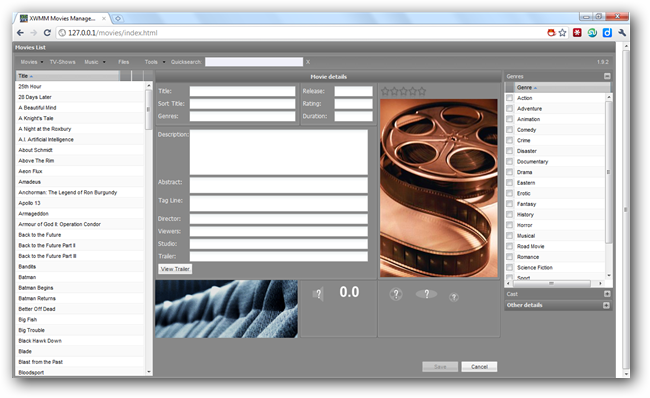Click the first rating star

[385, 91]
